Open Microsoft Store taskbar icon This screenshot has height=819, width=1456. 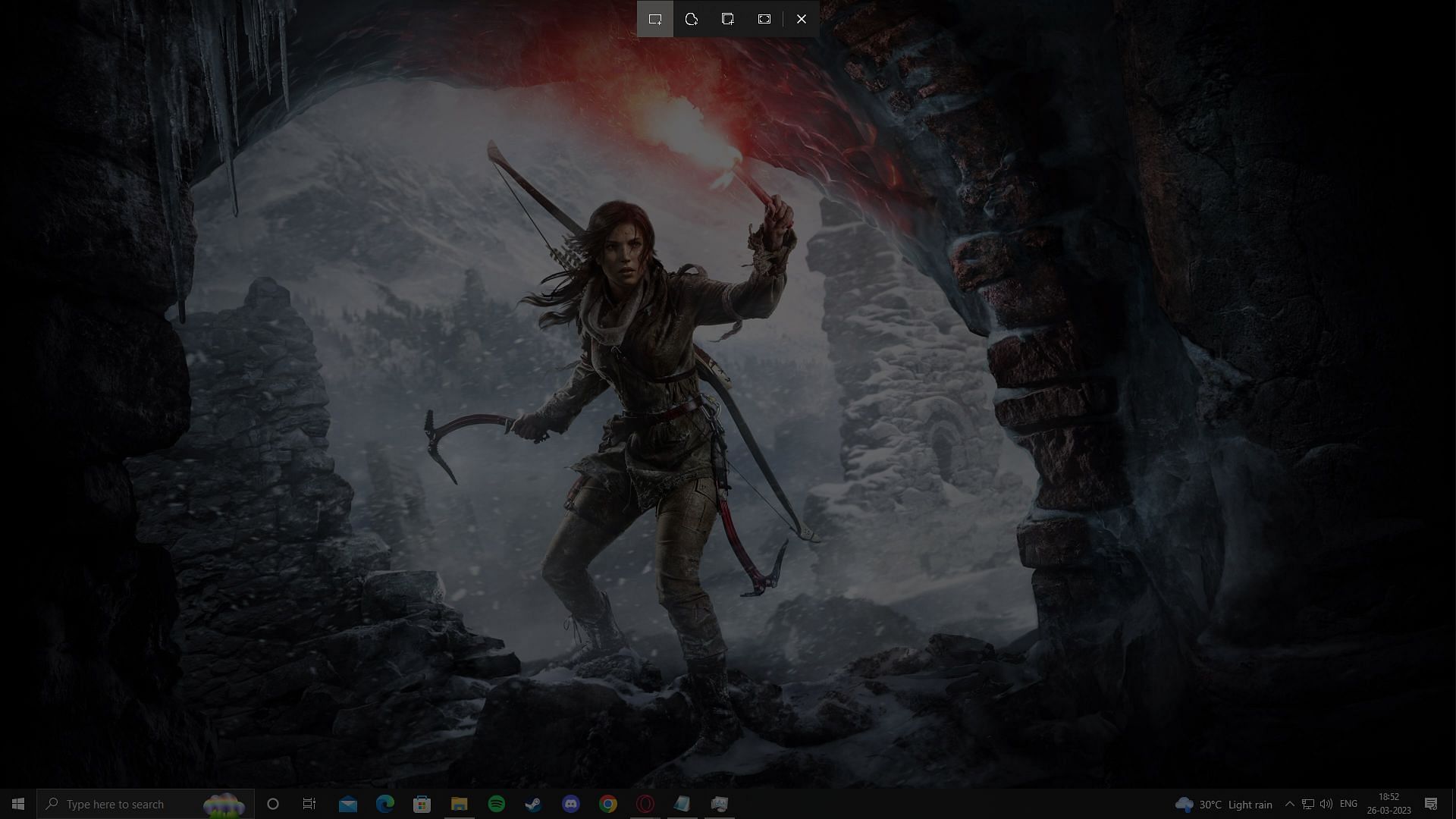422,804
